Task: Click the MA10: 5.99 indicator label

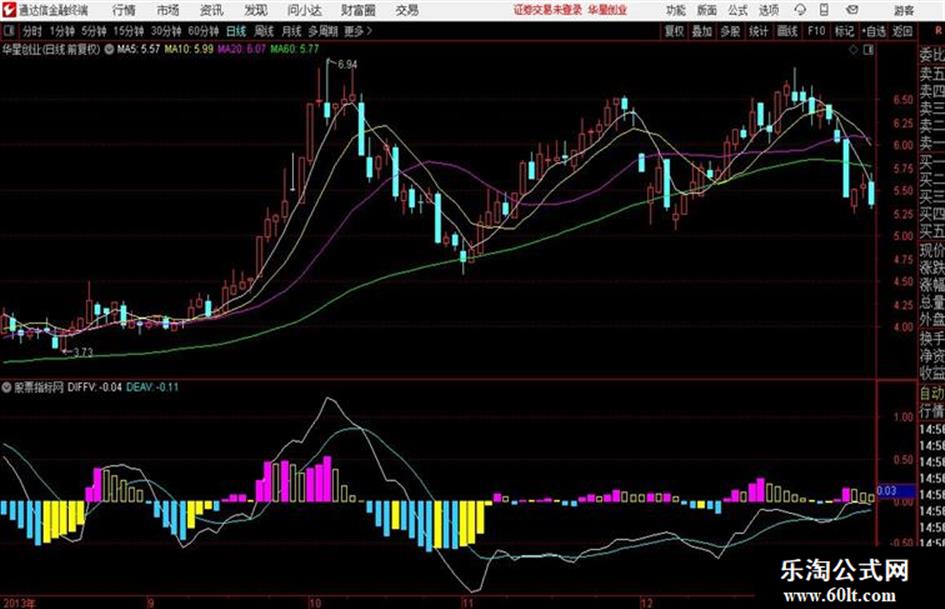Action: pos(189,49)
